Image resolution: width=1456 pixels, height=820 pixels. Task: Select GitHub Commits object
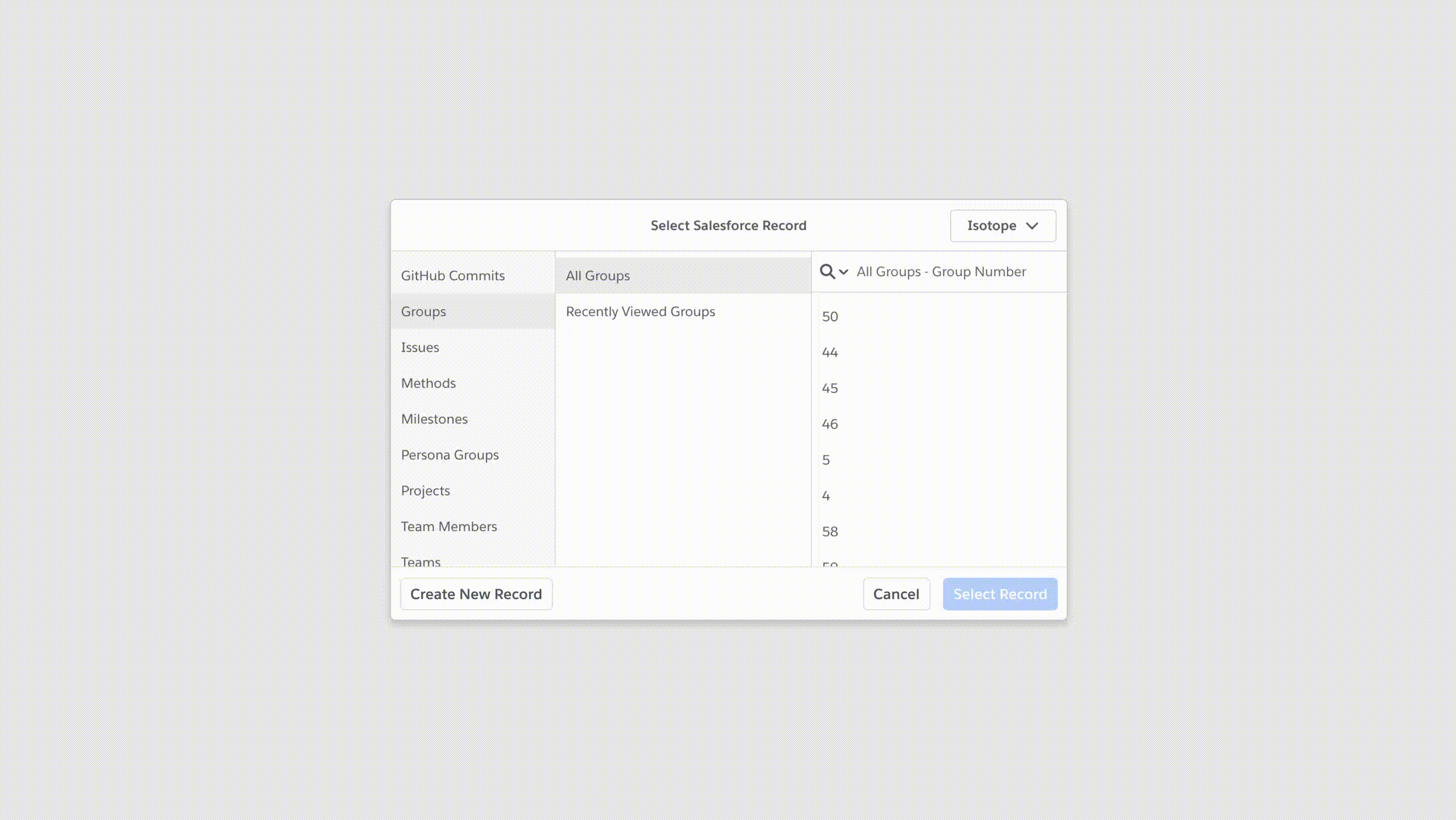(x=453, y=276)
